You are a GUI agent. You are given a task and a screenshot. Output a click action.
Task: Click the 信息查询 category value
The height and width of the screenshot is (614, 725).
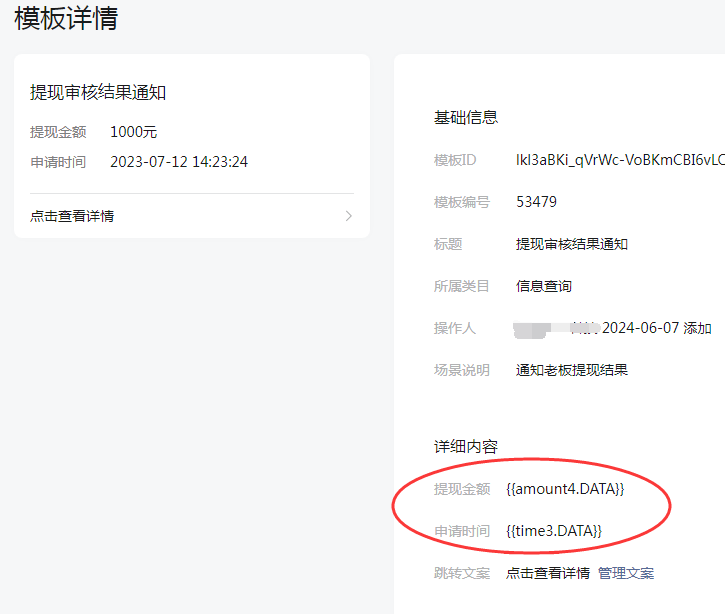pyautogui.click(x=543, y=286)
